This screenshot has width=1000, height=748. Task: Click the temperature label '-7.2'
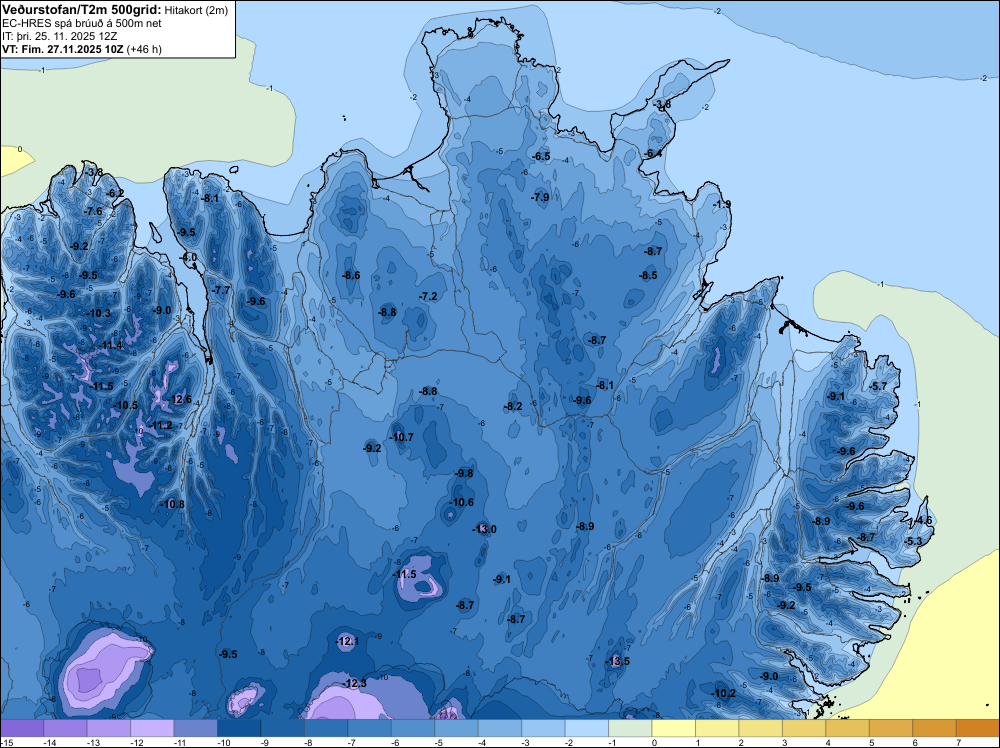click(429, 297)
